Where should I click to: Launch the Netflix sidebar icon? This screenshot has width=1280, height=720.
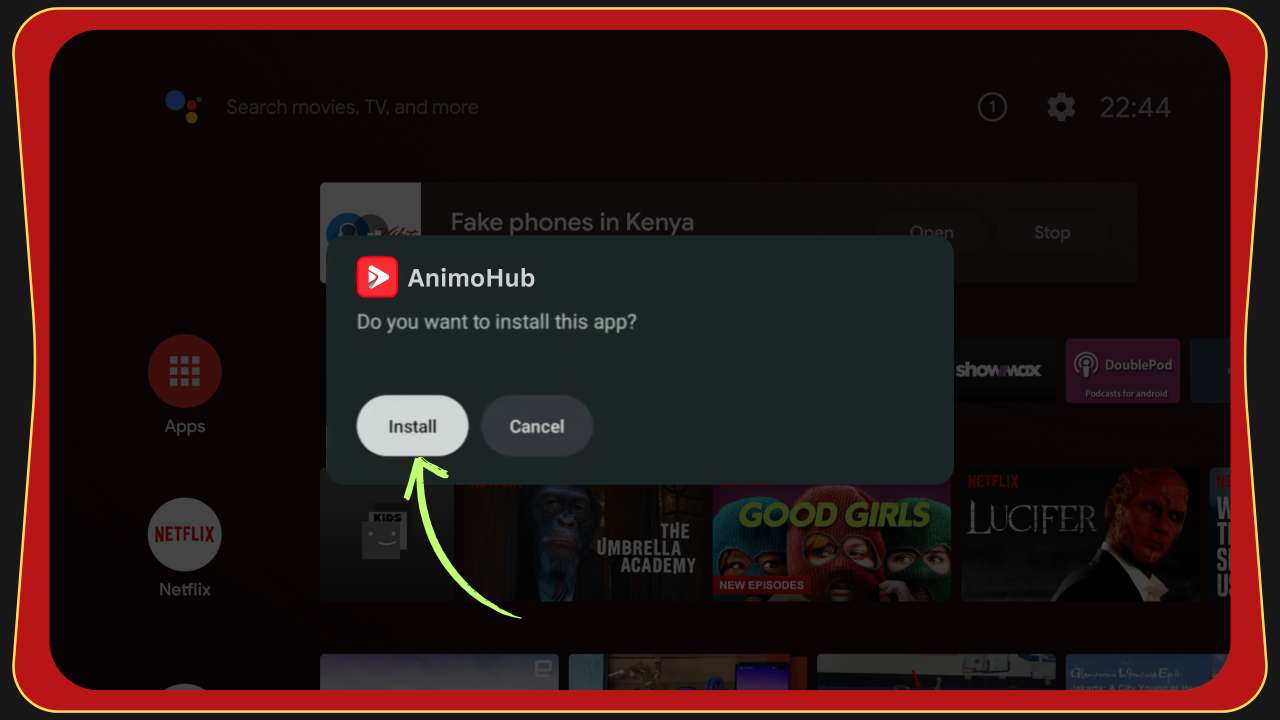(185, 534)
